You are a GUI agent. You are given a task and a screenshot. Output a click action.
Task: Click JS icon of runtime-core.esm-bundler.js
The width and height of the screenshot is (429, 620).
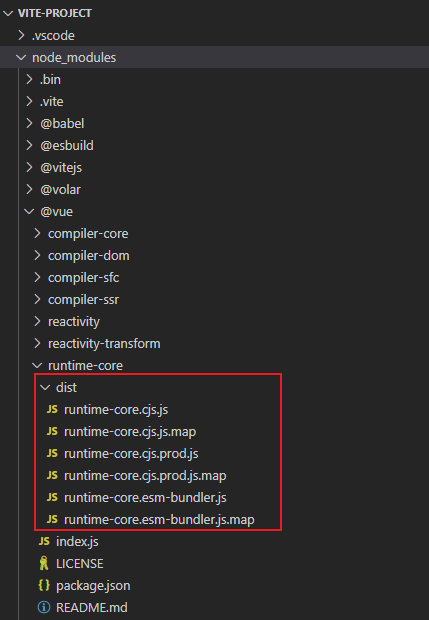click(x=52, y=497)
